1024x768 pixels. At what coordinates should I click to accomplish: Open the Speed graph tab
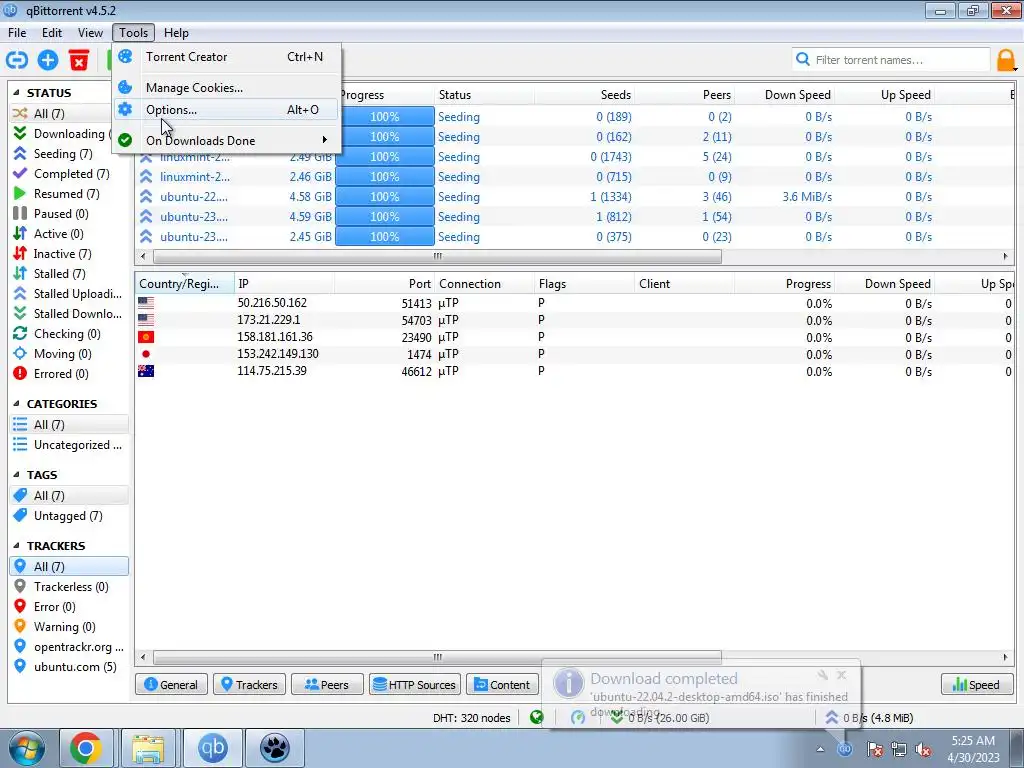(976, 684)
